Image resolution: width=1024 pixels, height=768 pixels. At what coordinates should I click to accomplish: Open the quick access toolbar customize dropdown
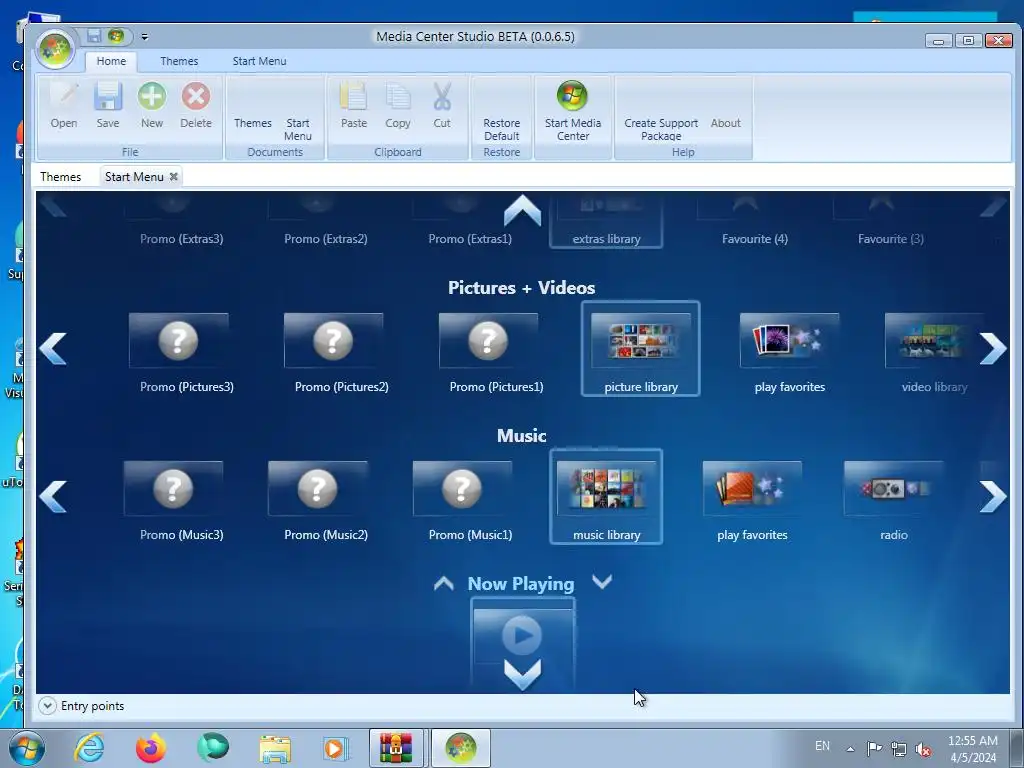[145, 37]
